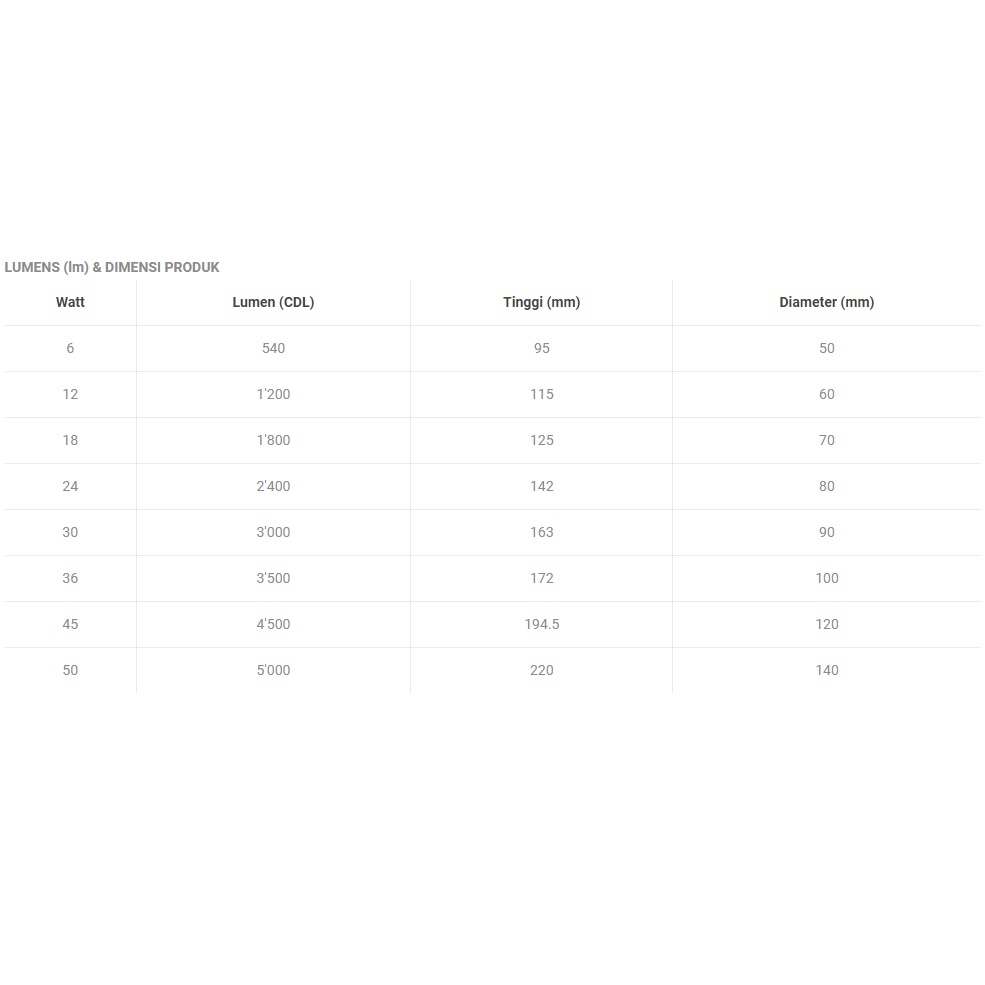Click the 194.5 height value
Screen dimensions: 985x985
[x=541, y=624]
